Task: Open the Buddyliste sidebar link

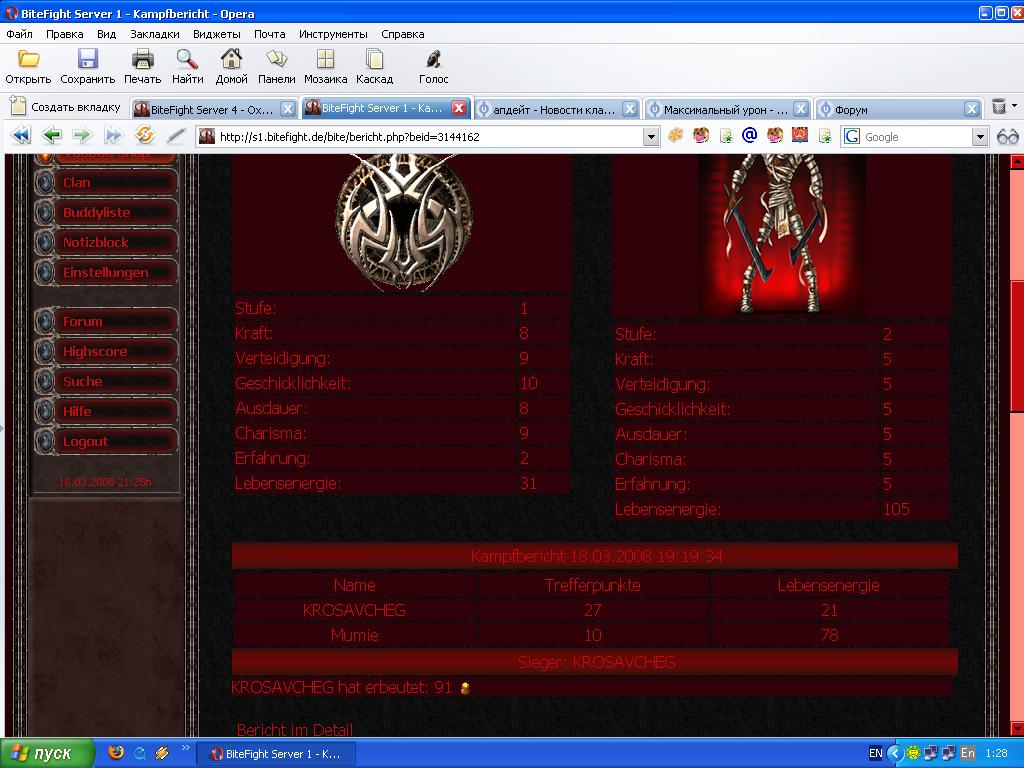Action: tap(96, 213)
